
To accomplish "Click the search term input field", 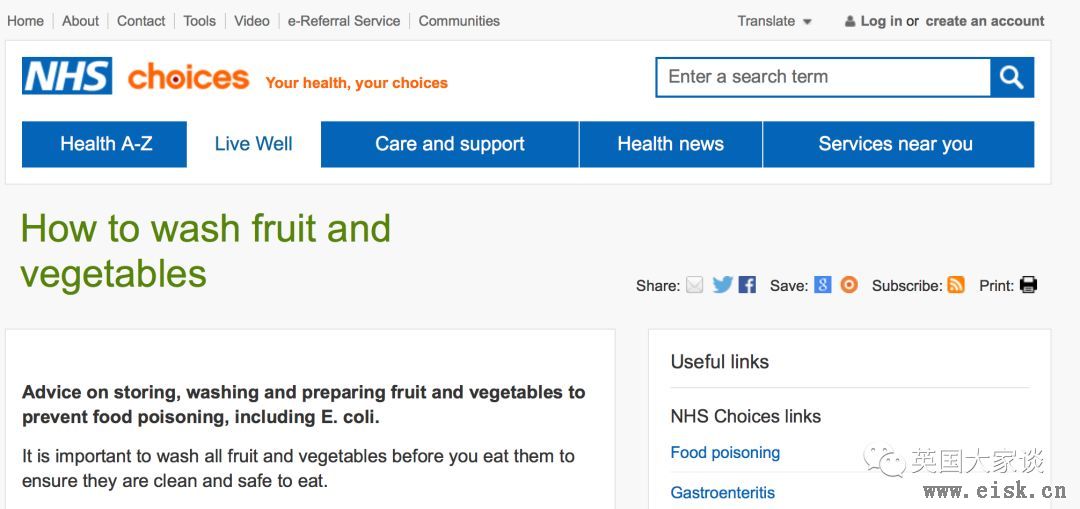I will [x=823, y=77].
